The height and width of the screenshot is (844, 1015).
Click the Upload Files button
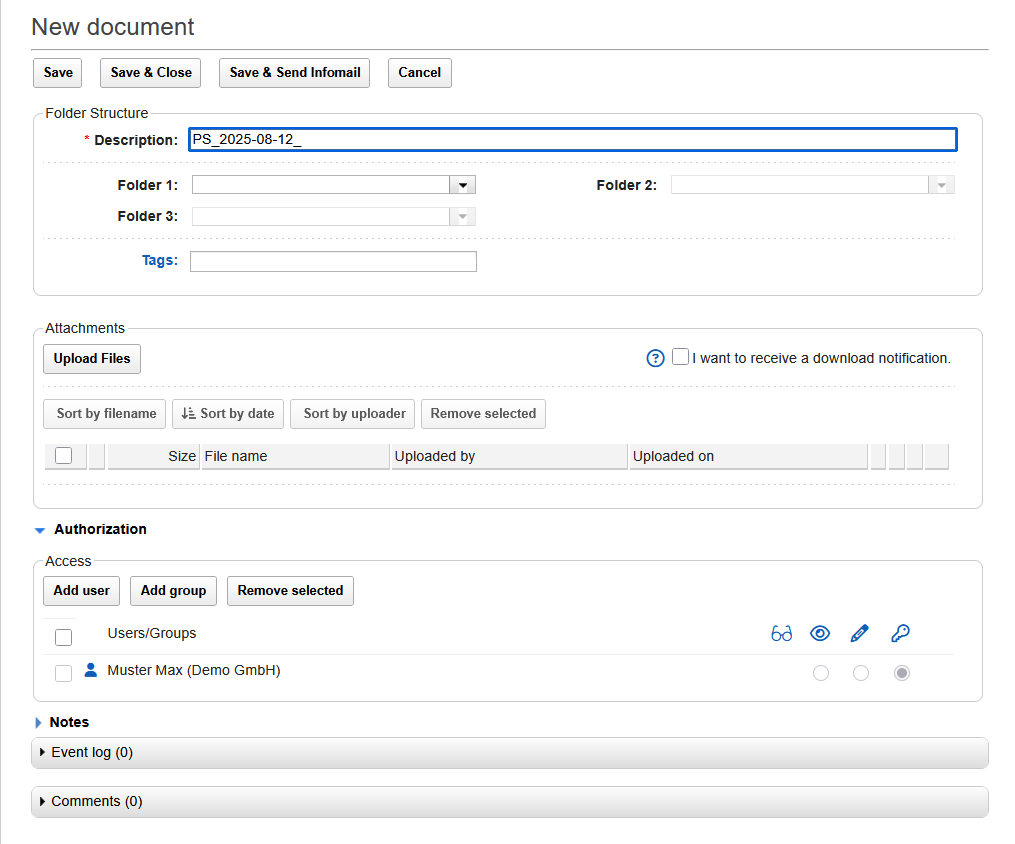[x=92, y=359]
